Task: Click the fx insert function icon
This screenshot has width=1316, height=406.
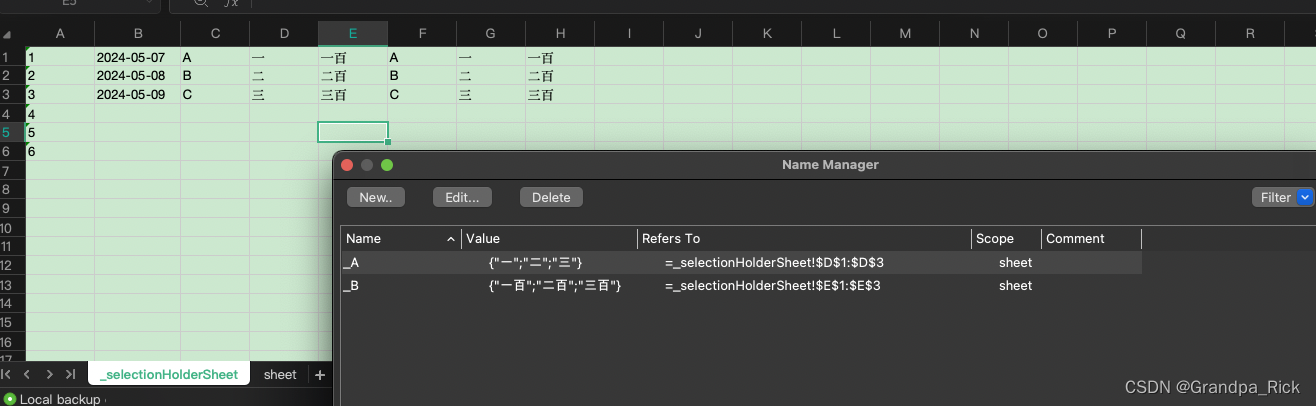Action: tap(230, 3)
